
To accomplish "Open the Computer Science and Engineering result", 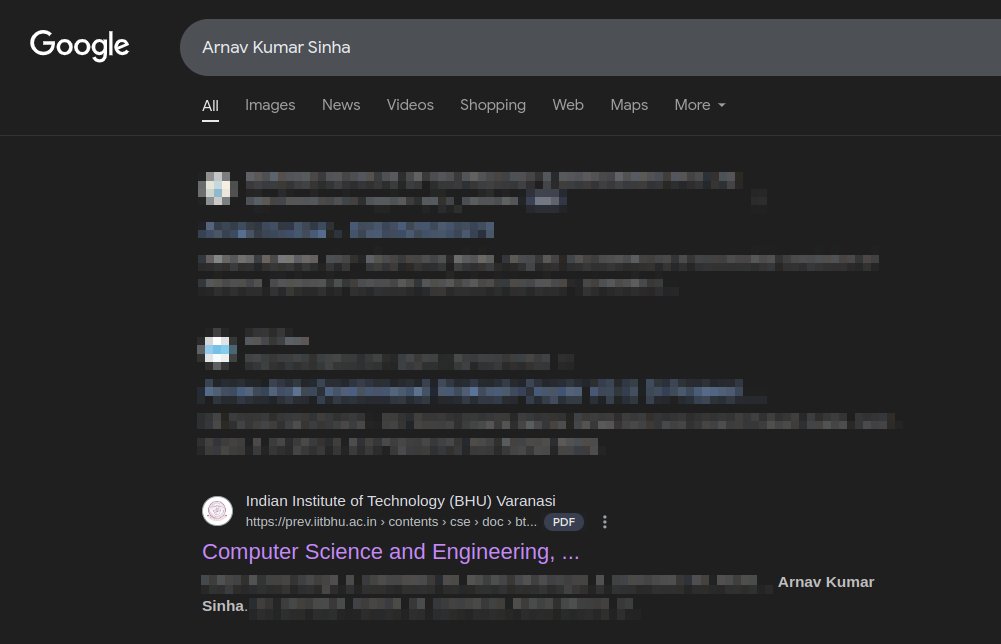I will (391, 551).
